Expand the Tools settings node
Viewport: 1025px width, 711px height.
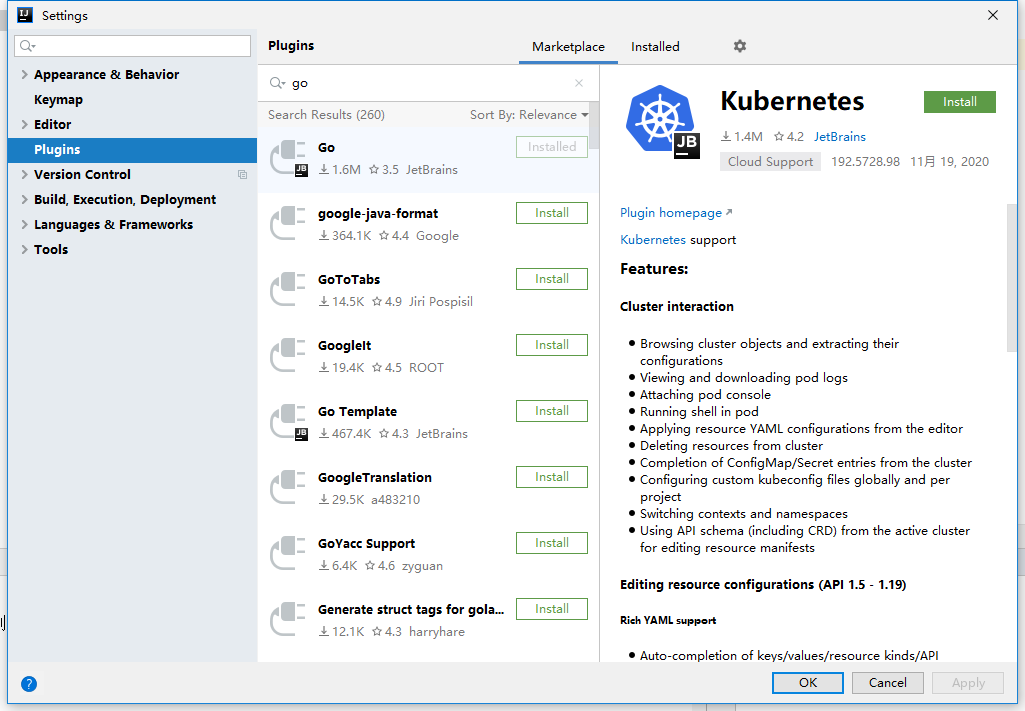tap(24, 249)
